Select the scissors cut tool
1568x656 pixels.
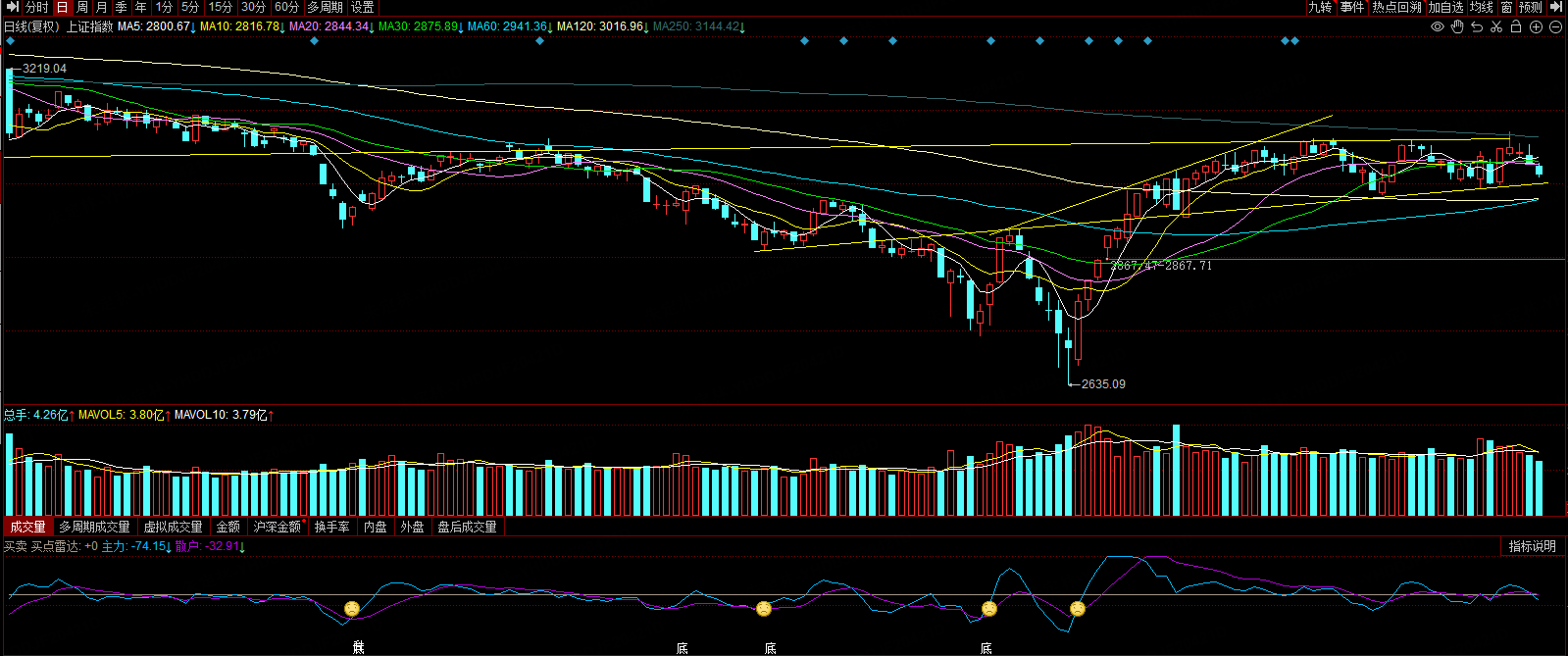1496,26
